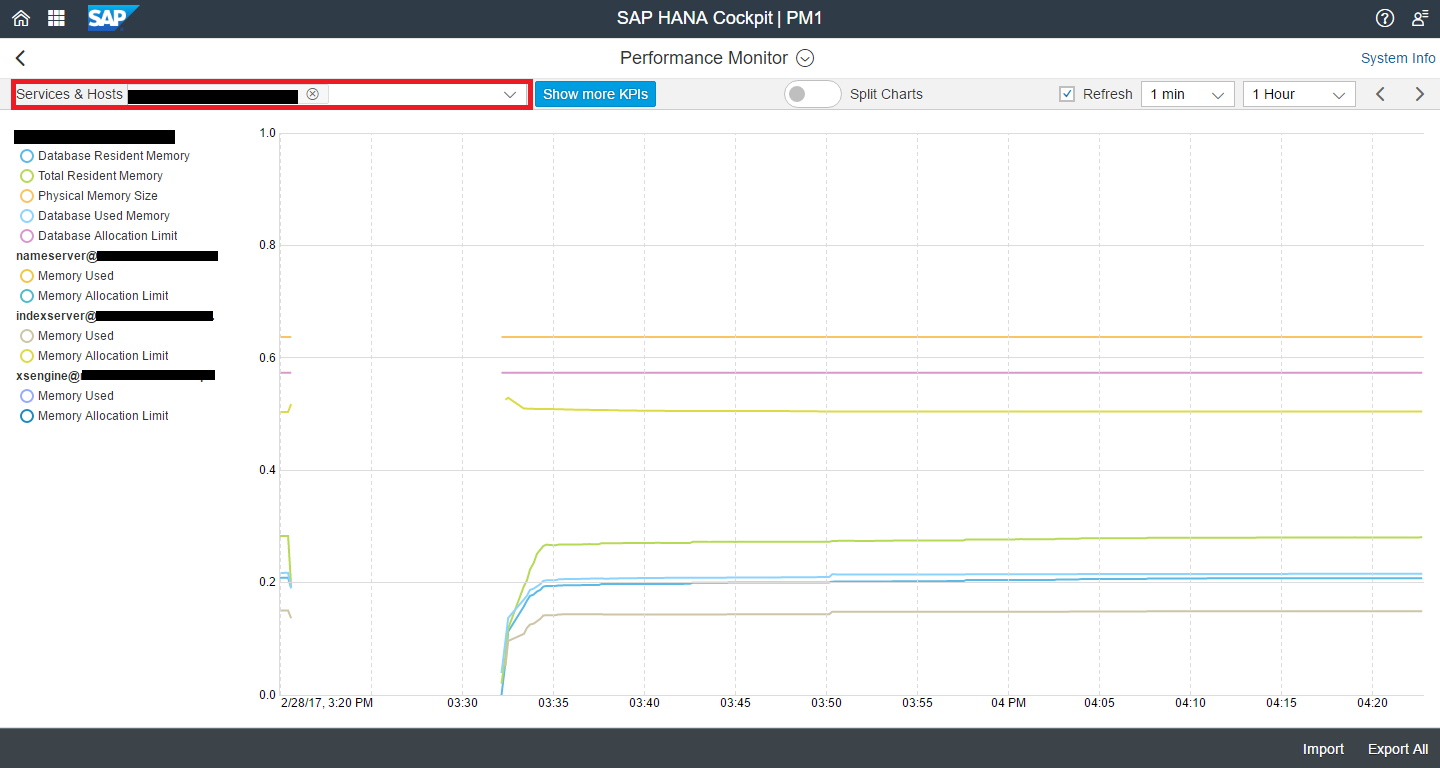
Task: Open the System Info link
Action: pos(1398,58)
